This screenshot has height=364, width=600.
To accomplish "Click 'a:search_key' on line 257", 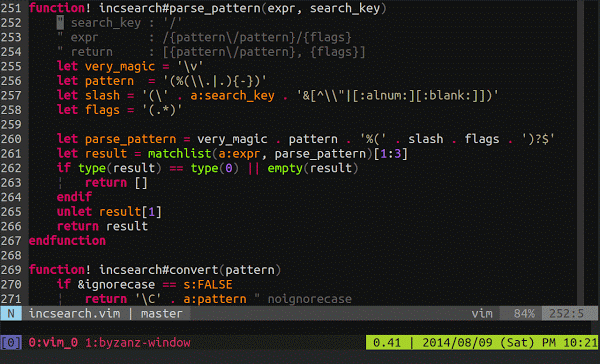I will point(232,95).
